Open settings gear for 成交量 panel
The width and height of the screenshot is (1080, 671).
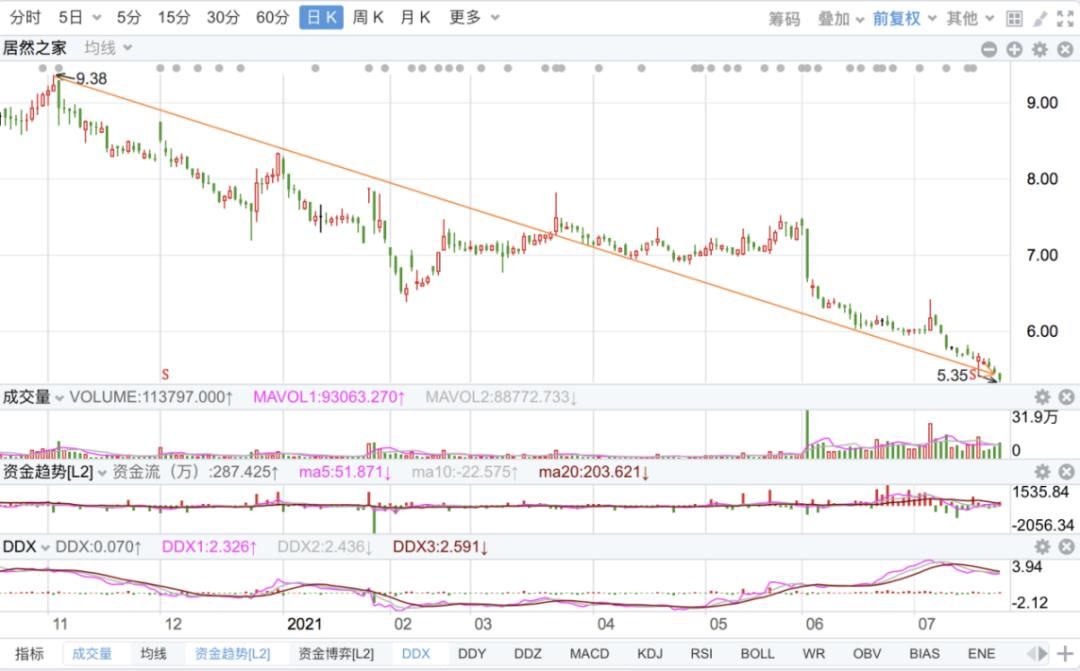(1042, 397)
